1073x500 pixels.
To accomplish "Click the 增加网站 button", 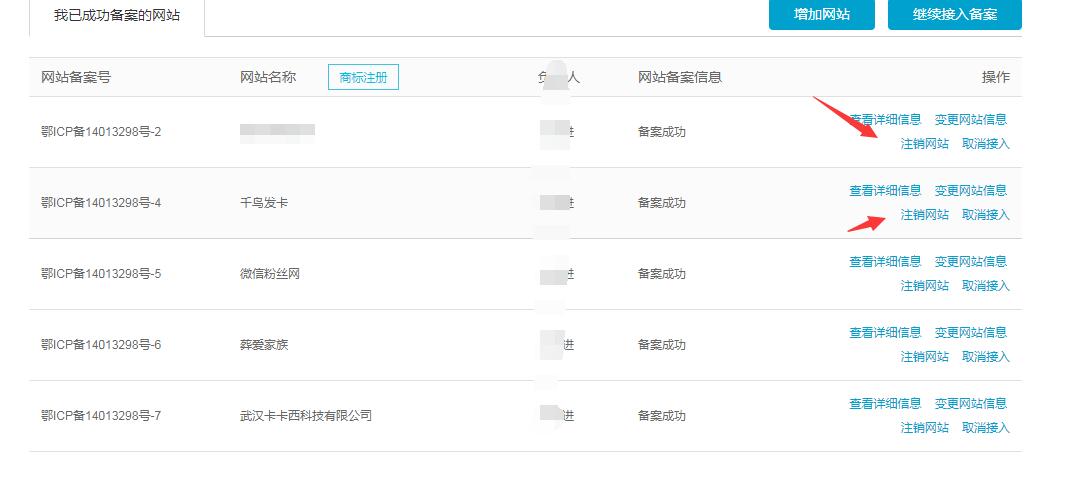I will (822, 14).
